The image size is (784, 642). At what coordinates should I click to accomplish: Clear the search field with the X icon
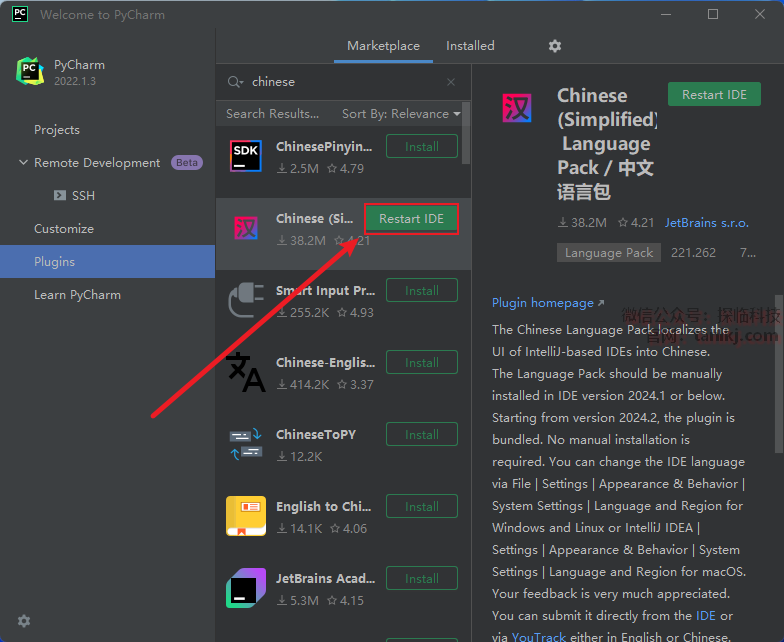click(451, 82)
